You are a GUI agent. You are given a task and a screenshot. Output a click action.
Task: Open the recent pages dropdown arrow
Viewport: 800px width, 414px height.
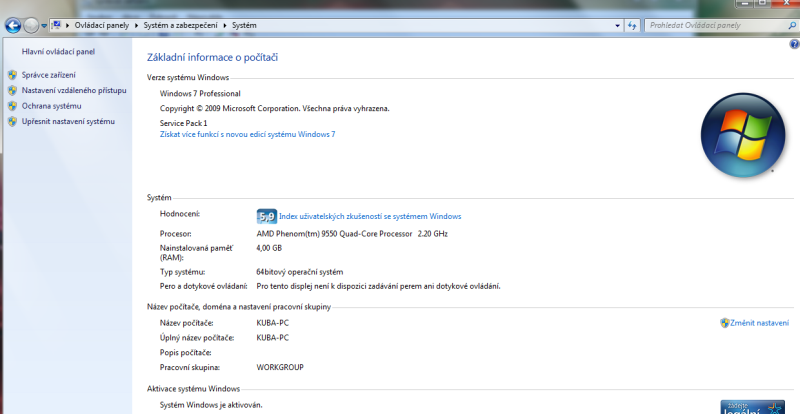(44, 26)
